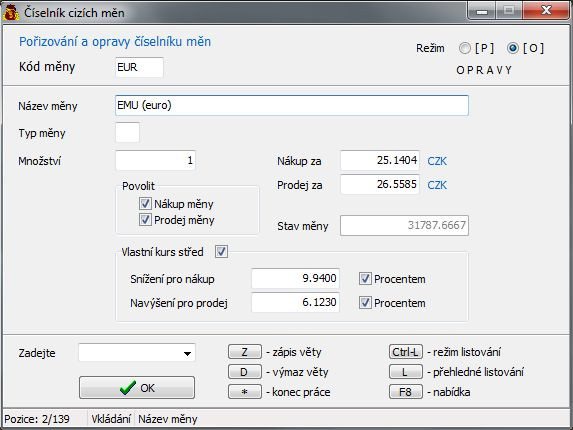Click the Z button for zápis věty
573x430 pixels.
pos(245,352)
